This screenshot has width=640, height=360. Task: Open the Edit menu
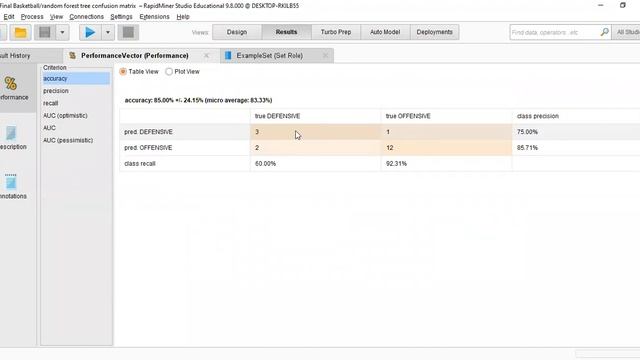[x=9, y=17]
